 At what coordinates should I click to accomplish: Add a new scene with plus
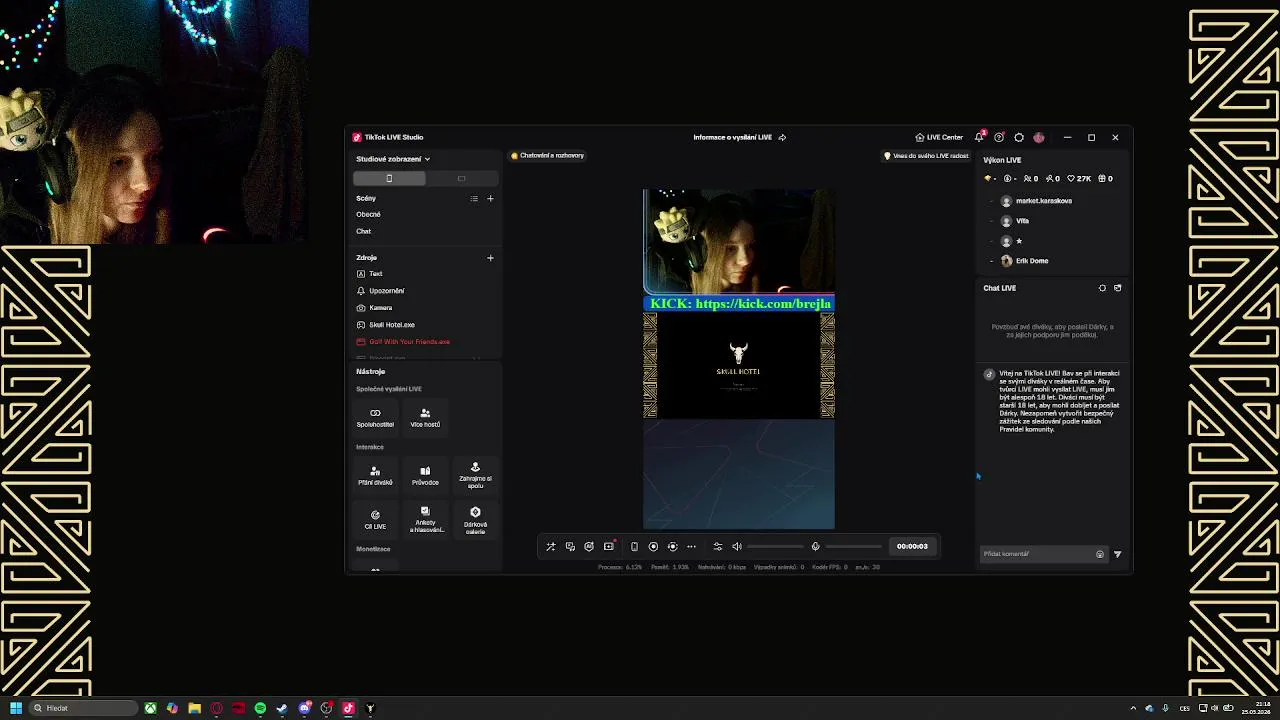click(x=490, y=198)
